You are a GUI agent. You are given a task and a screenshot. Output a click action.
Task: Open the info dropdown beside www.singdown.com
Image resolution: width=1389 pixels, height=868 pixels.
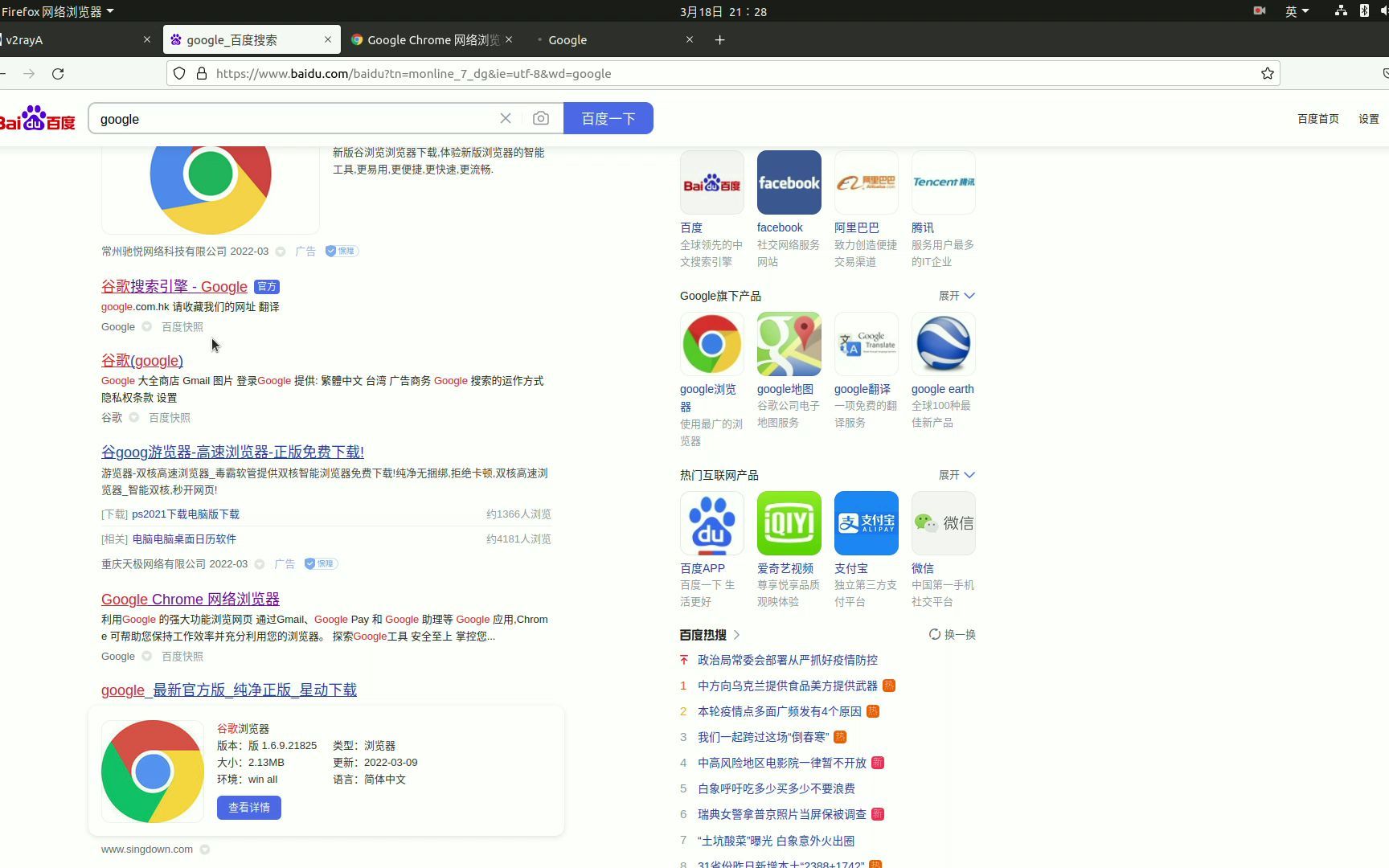pyautogui.click(x=205, y=850)
